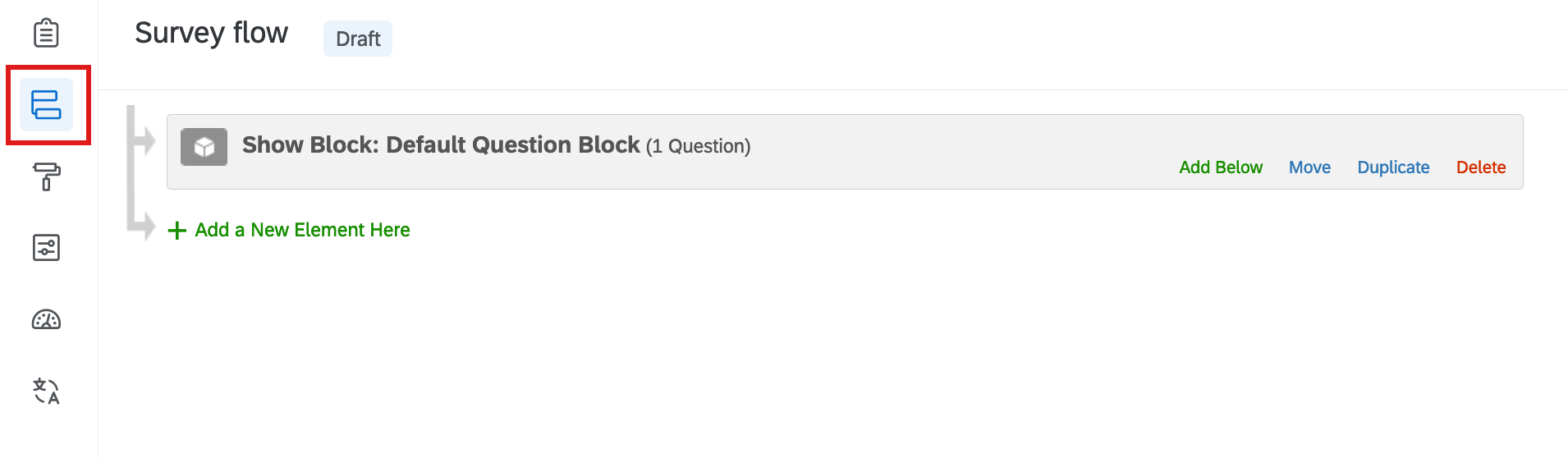Open Look and feel paint roller icon
This screenshot has height=458, width=1568.
(x=46, y=176)
